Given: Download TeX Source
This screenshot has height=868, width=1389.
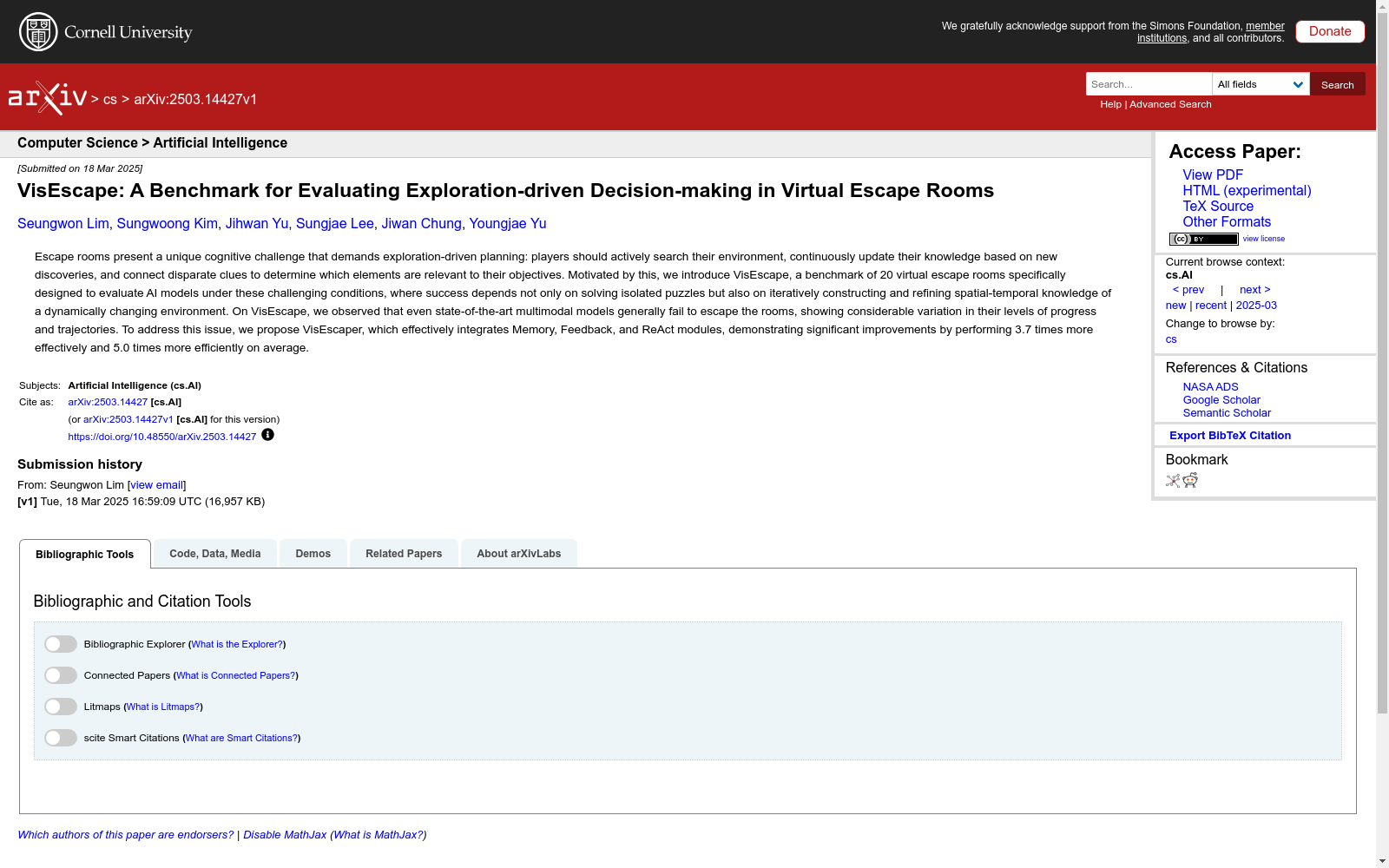Looking at the screenshot, I should [x=1218, y=207].
